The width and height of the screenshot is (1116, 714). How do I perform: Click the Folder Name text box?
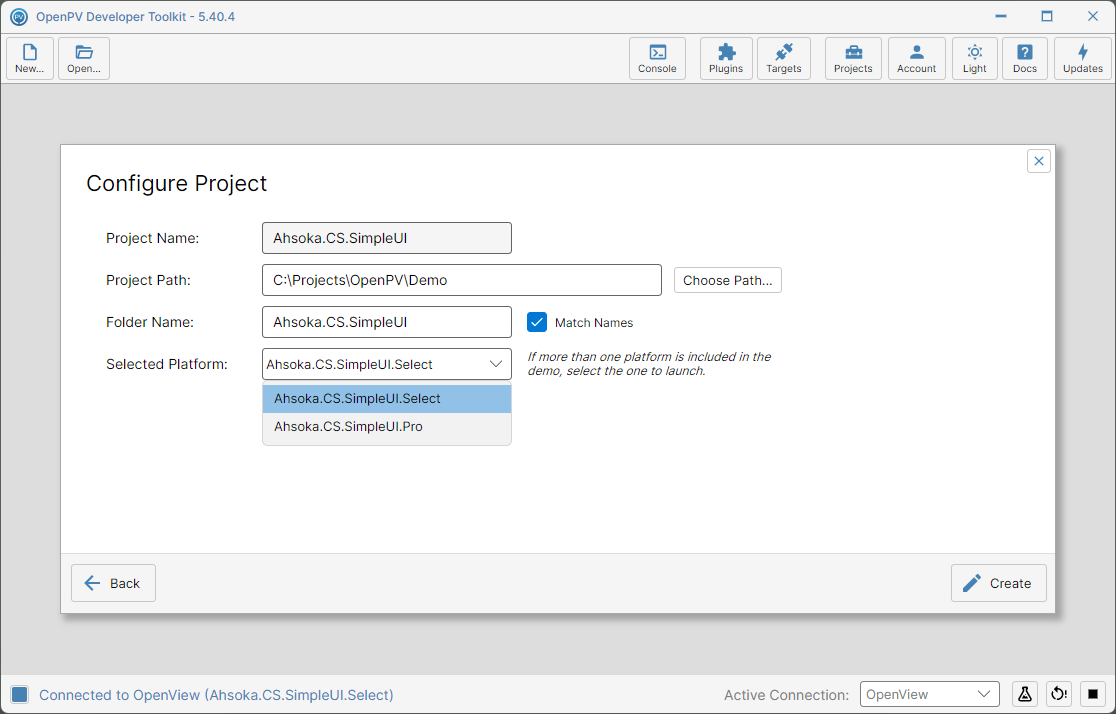click(386, 322)
